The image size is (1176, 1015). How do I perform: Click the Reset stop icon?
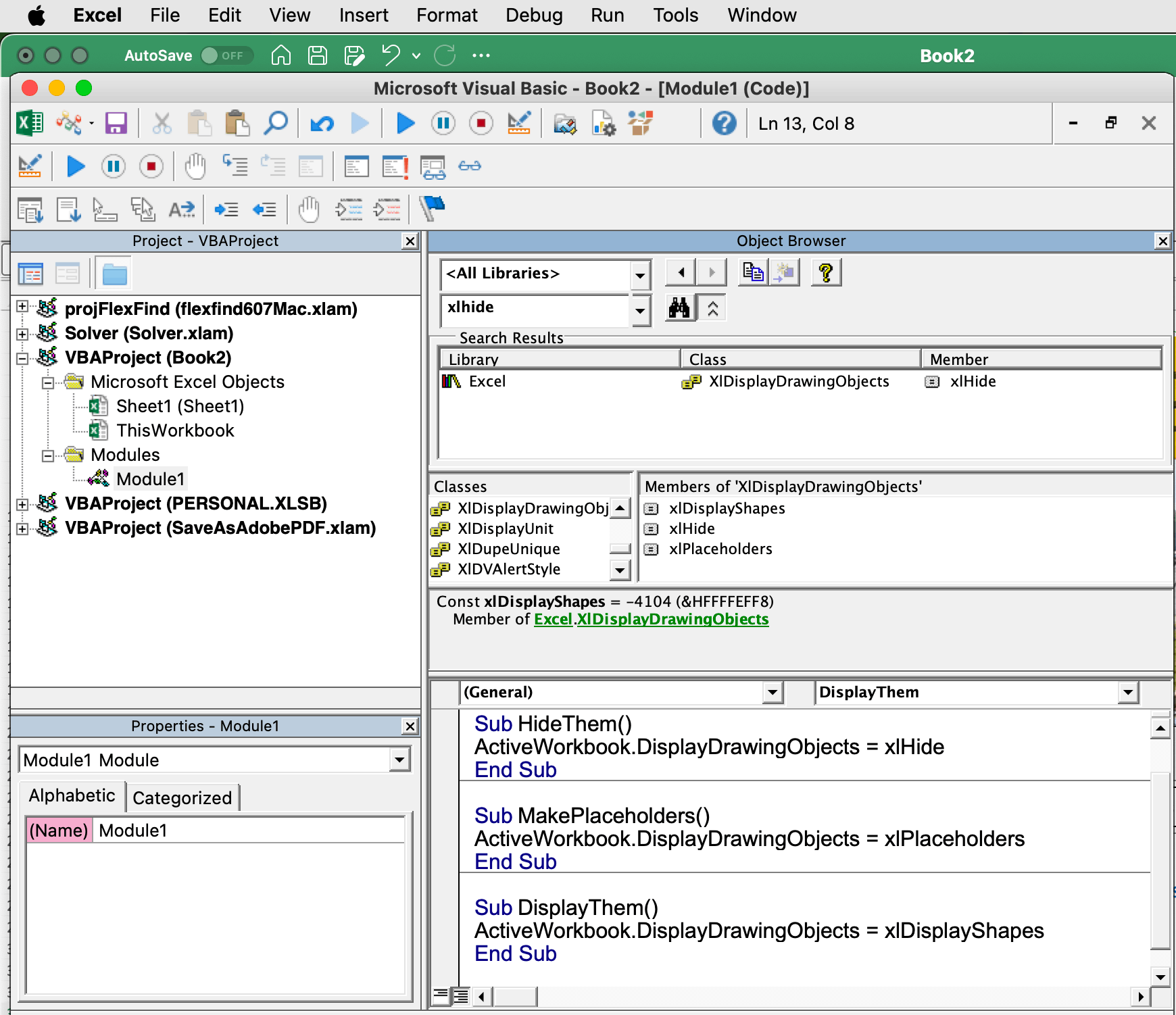point(481,124)
